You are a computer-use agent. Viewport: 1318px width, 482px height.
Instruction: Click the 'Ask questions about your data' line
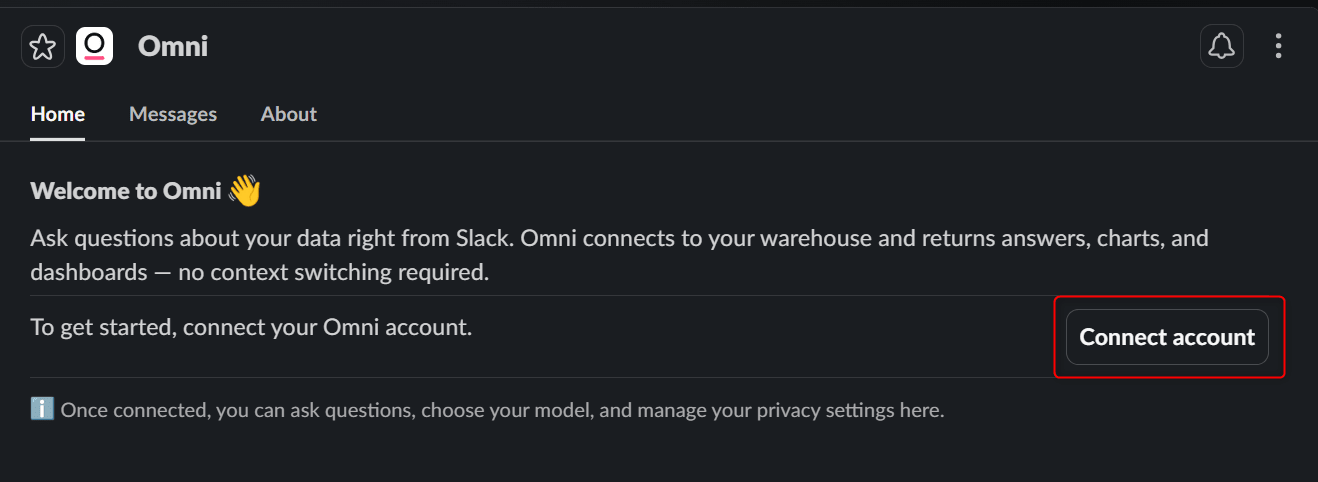(x=619, y=239)
